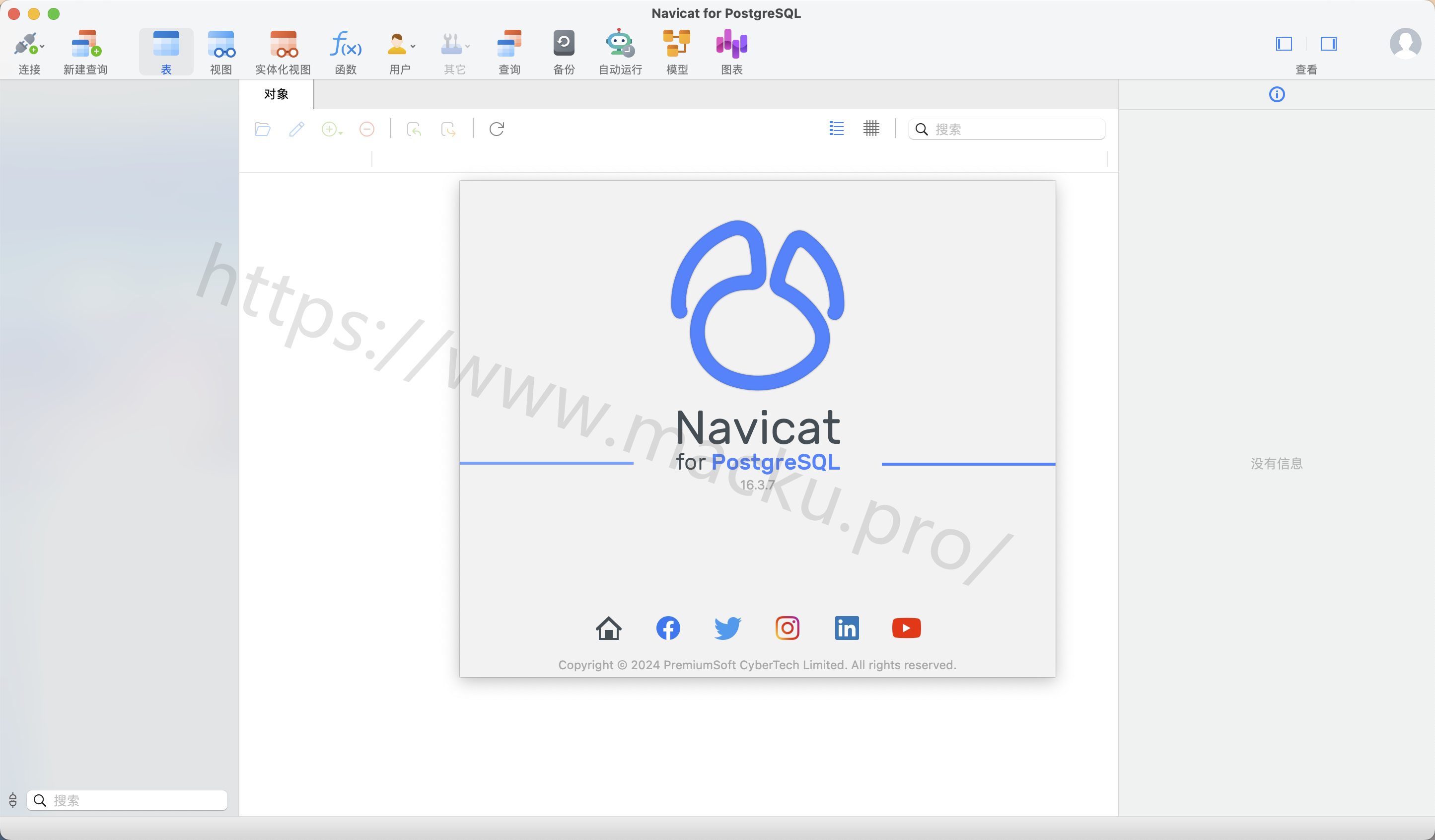Focus the object search field
The width and height of the screenshot is (1435, 840).
click(1006, 129)
